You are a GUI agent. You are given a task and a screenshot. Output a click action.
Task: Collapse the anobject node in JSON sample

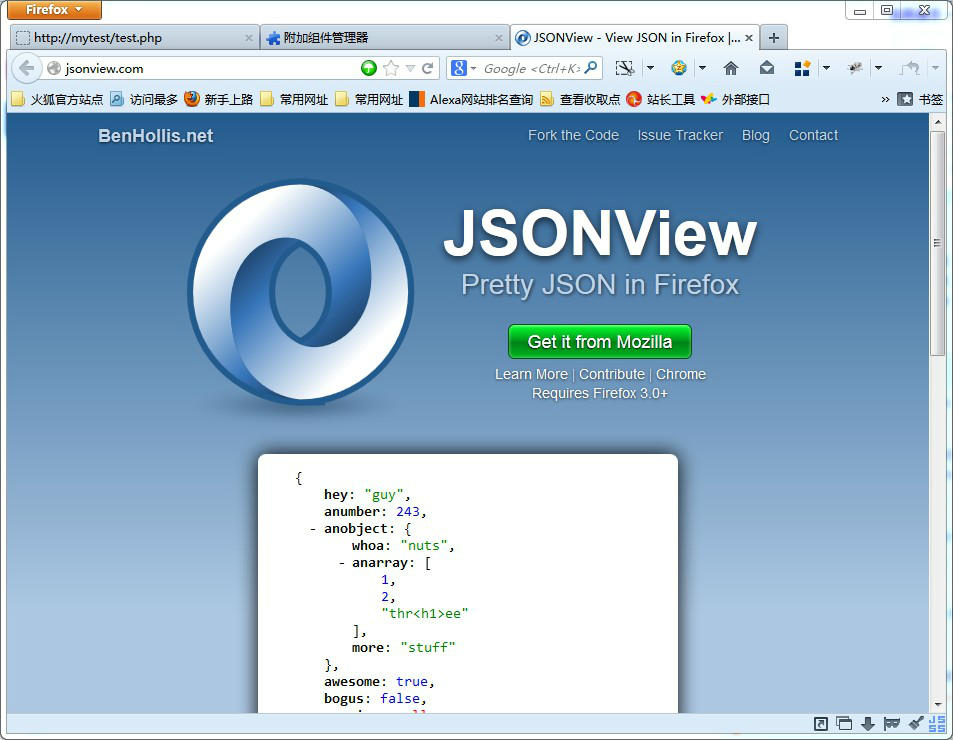312,529
